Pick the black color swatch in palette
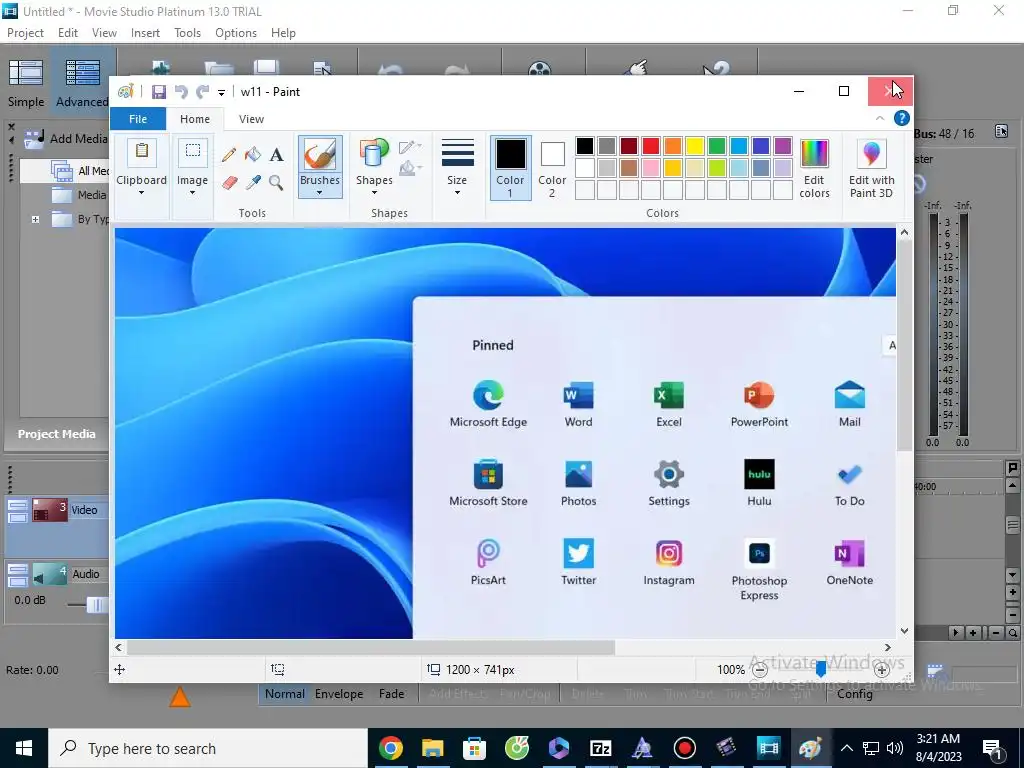Viewport: 1024px width, 768px height. 584,146
